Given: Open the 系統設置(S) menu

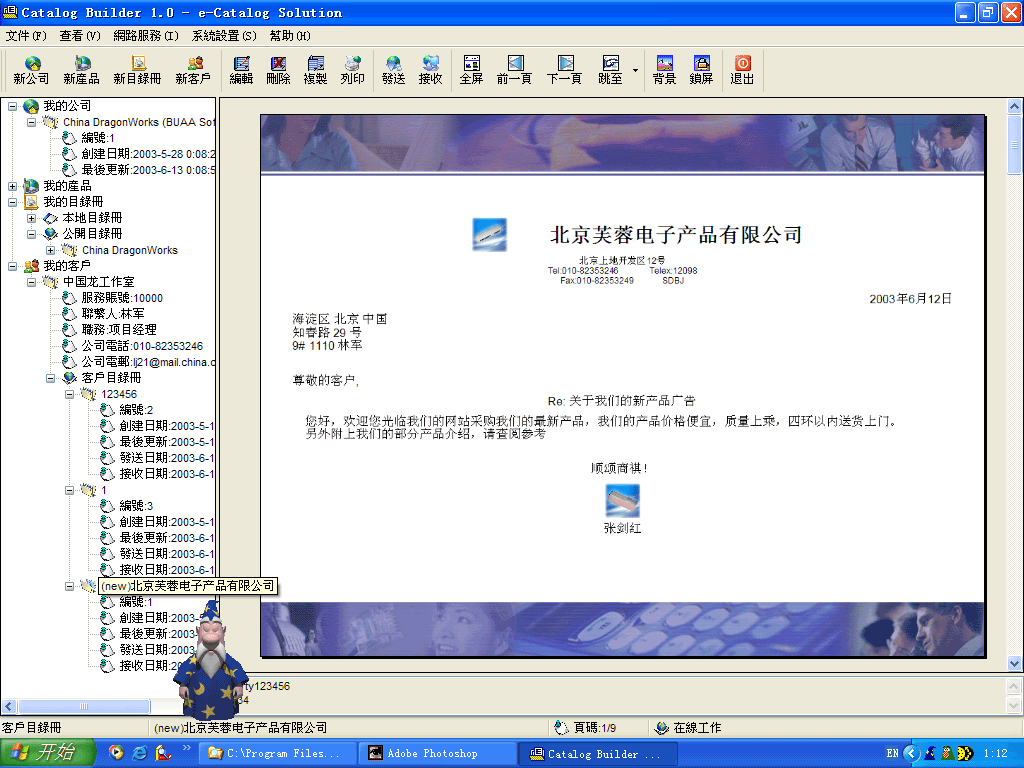Looking at the screenshot, I should 224,36.
